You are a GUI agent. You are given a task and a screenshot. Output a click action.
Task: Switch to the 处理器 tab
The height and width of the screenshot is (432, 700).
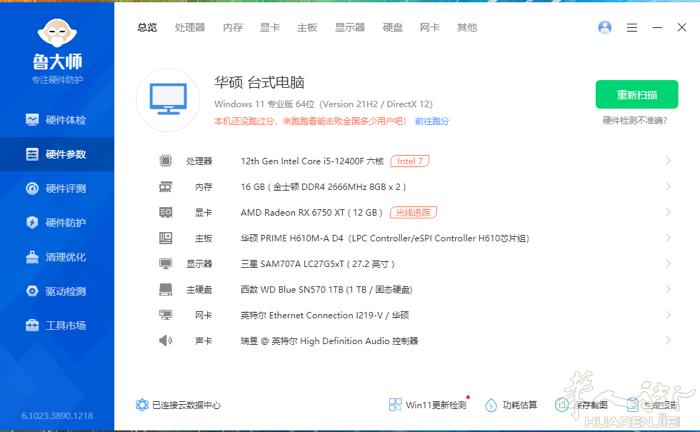tap(190, 28)
